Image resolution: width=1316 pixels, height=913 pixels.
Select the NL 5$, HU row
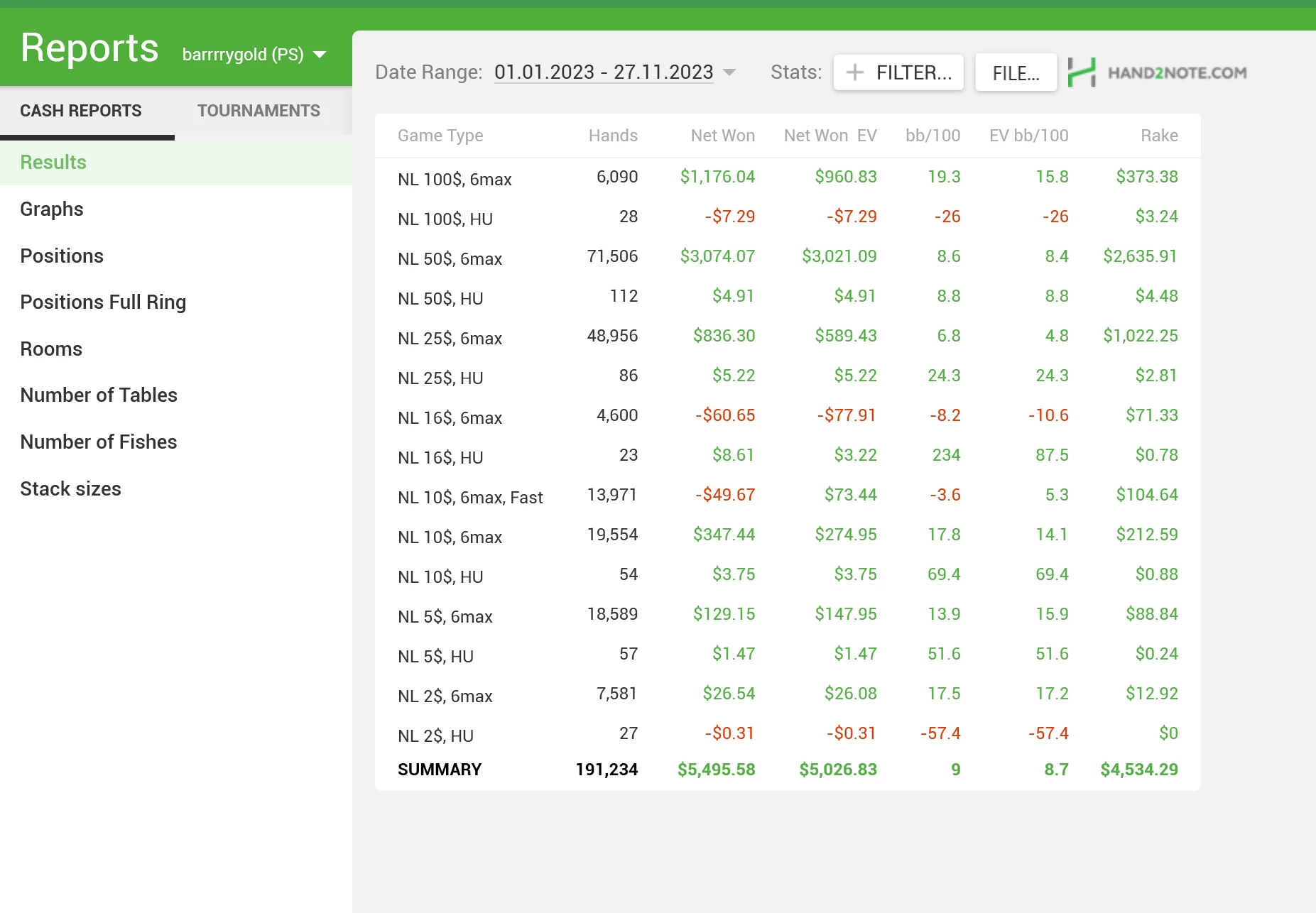coord(788,655)
